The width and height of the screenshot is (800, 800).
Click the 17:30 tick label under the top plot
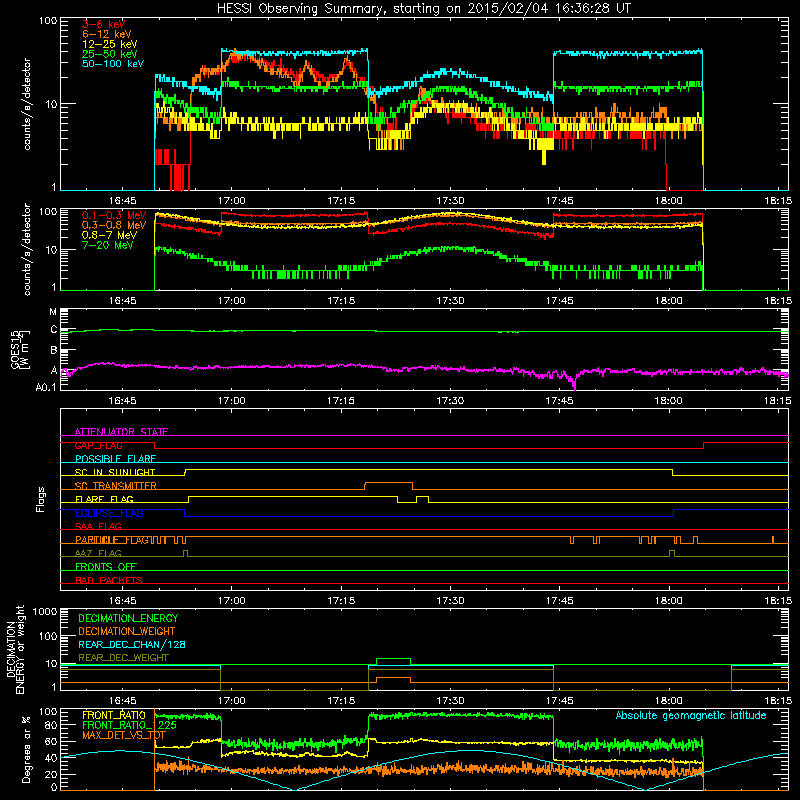pos(451,201)
